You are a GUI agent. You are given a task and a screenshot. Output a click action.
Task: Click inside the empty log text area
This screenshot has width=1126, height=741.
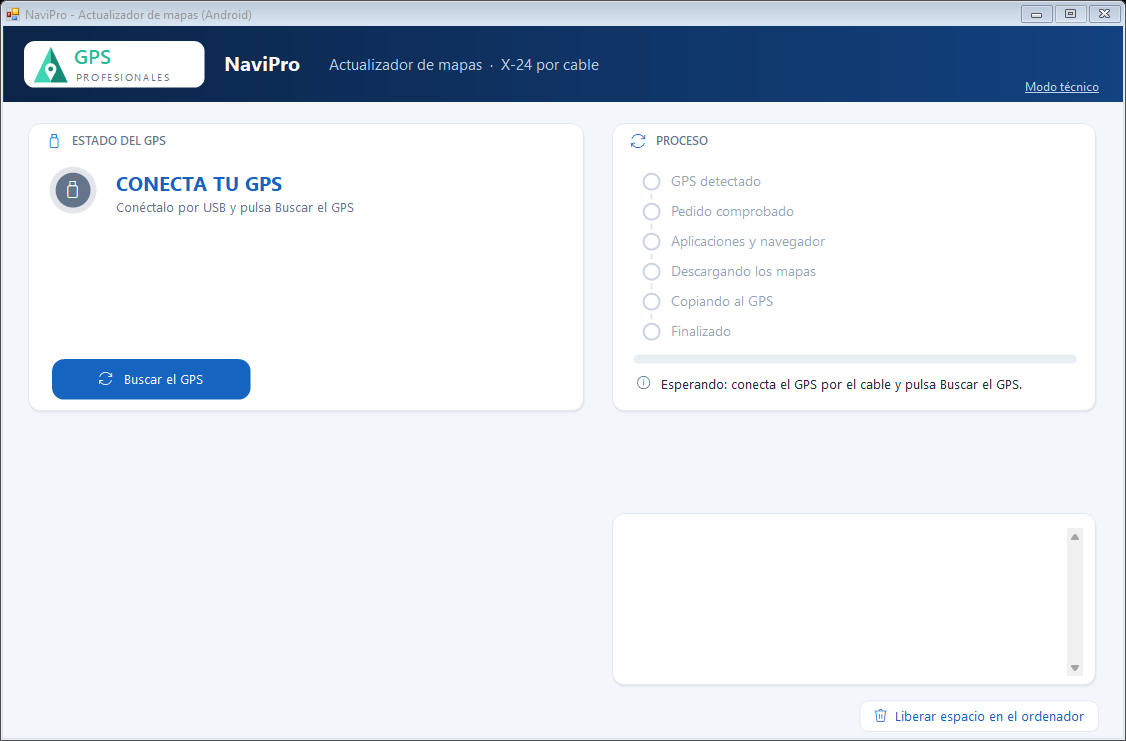[x=840, y=600]
